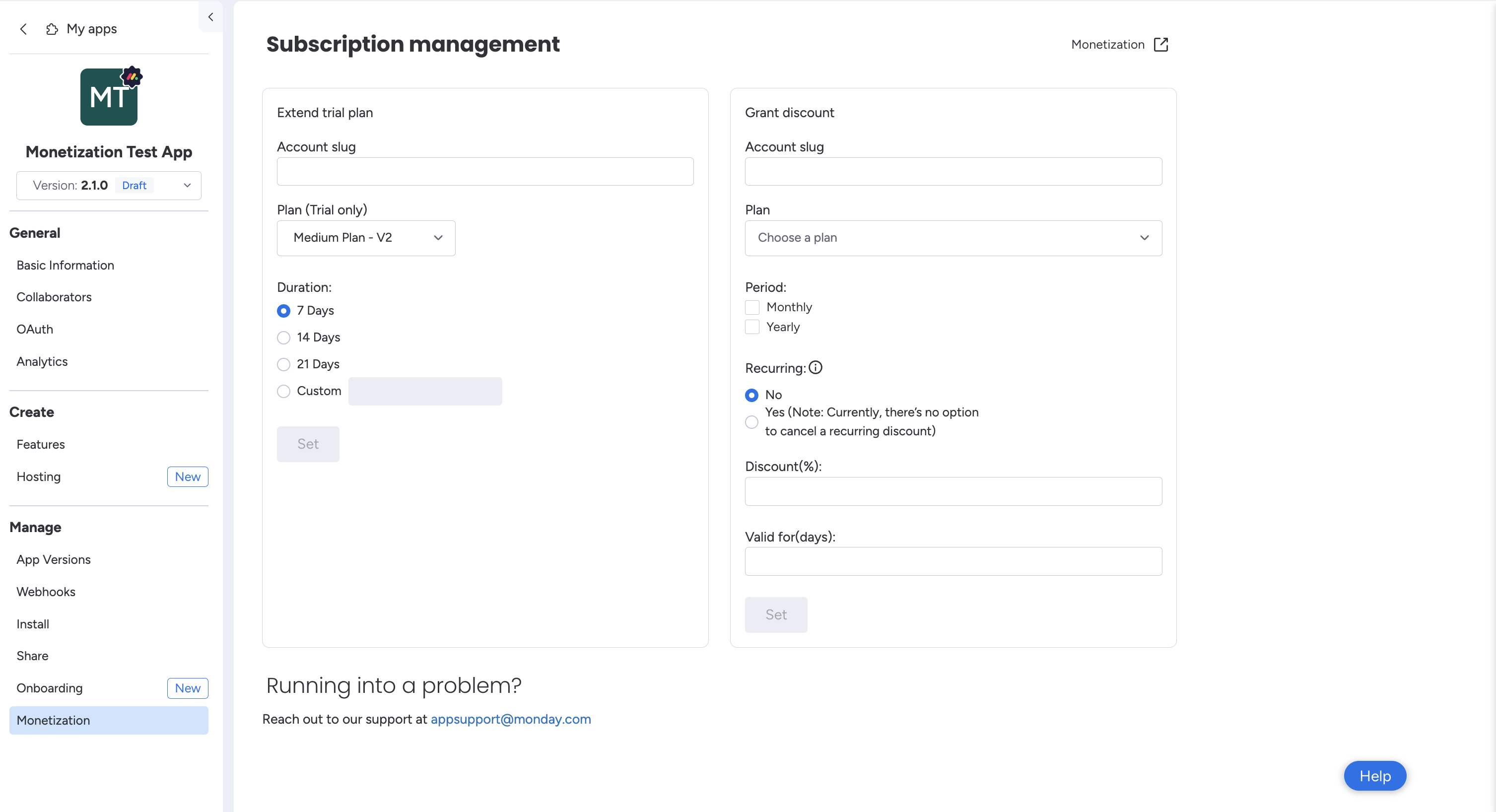Choose the Custom duration option
Screen dimensions: 1496x812
pos(283,391)
